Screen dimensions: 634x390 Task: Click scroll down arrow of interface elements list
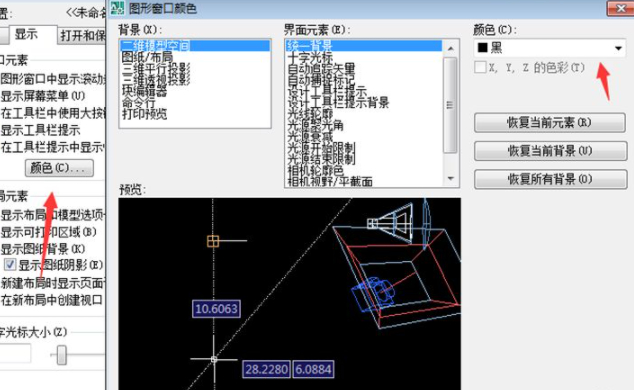pos(451,178)
